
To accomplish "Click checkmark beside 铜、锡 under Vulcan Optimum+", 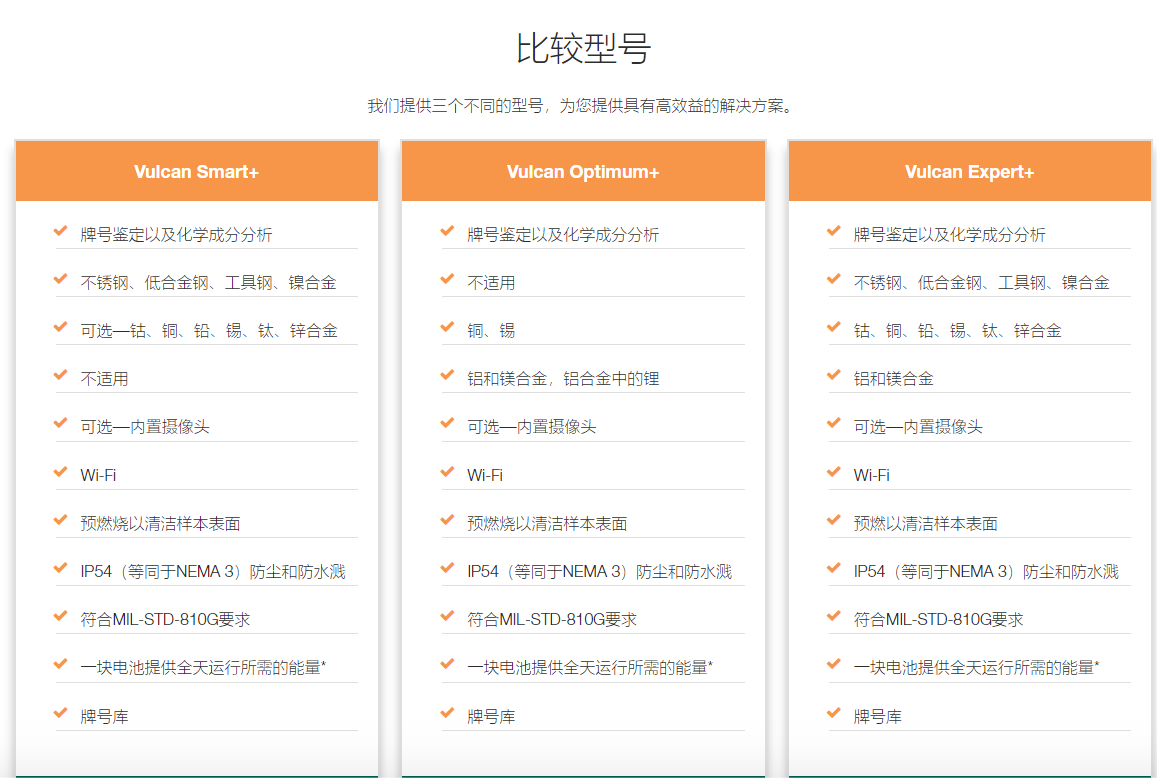I will click(447, 328).
